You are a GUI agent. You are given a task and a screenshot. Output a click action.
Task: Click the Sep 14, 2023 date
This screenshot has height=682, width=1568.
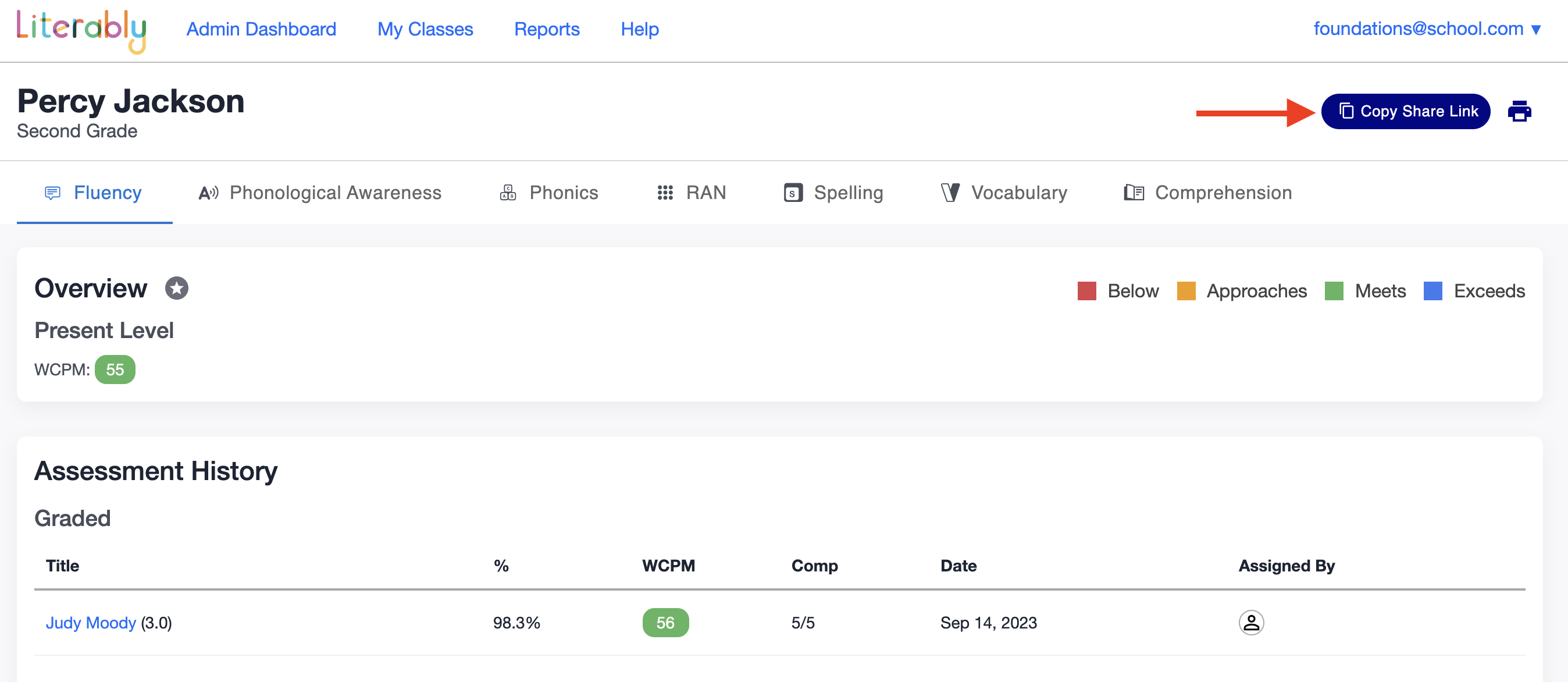click(x=989, y=623)
